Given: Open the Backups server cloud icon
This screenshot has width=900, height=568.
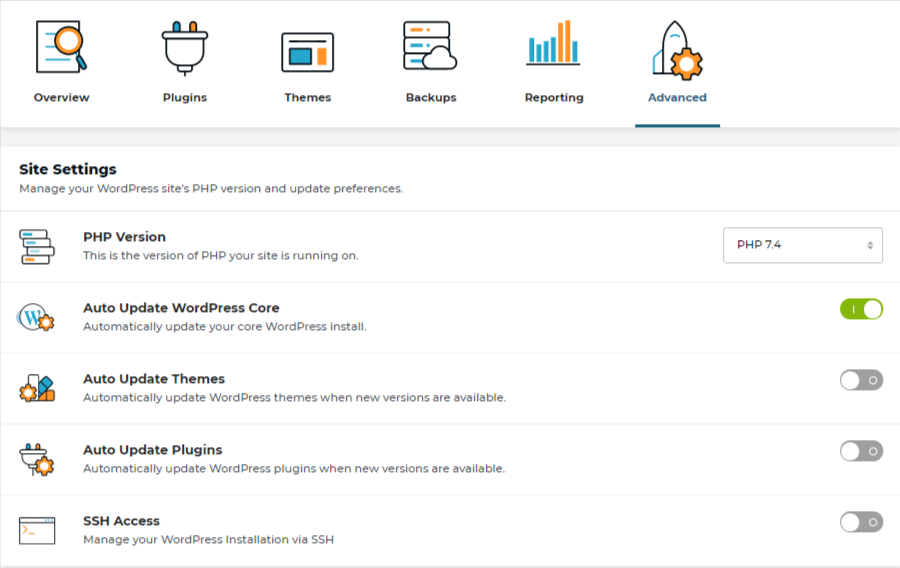Looking at the screenshot, I should tap(430, 46).
